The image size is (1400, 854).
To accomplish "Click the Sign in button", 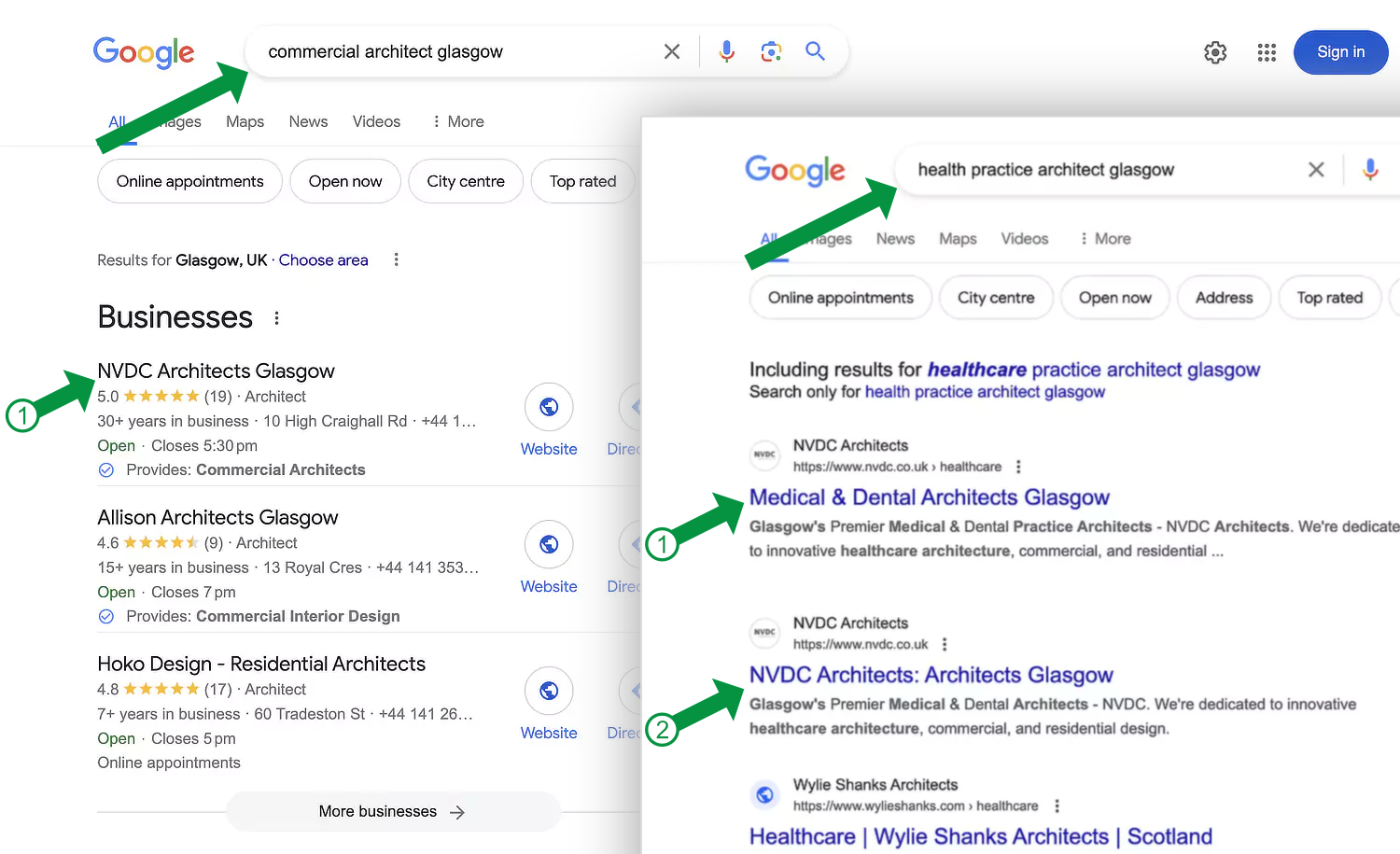I will click(1340, 52).
